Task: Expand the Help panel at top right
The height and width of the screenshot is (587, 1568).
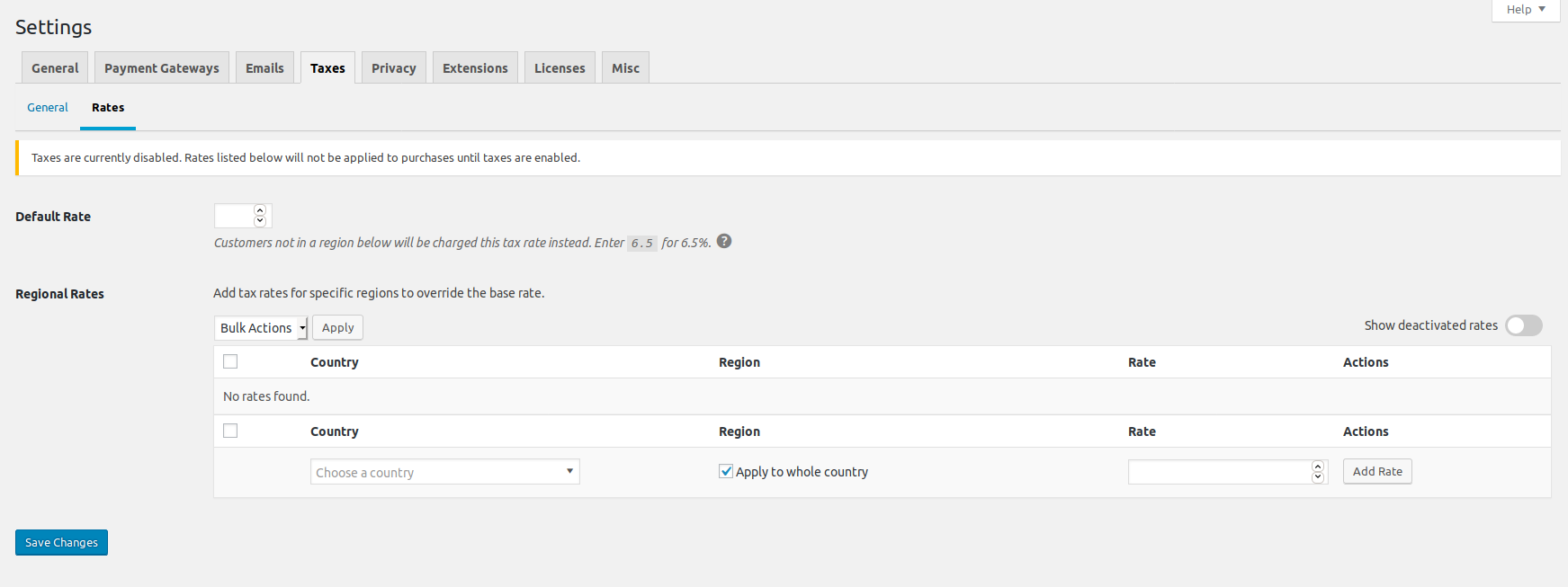Action: point(1526,10)
